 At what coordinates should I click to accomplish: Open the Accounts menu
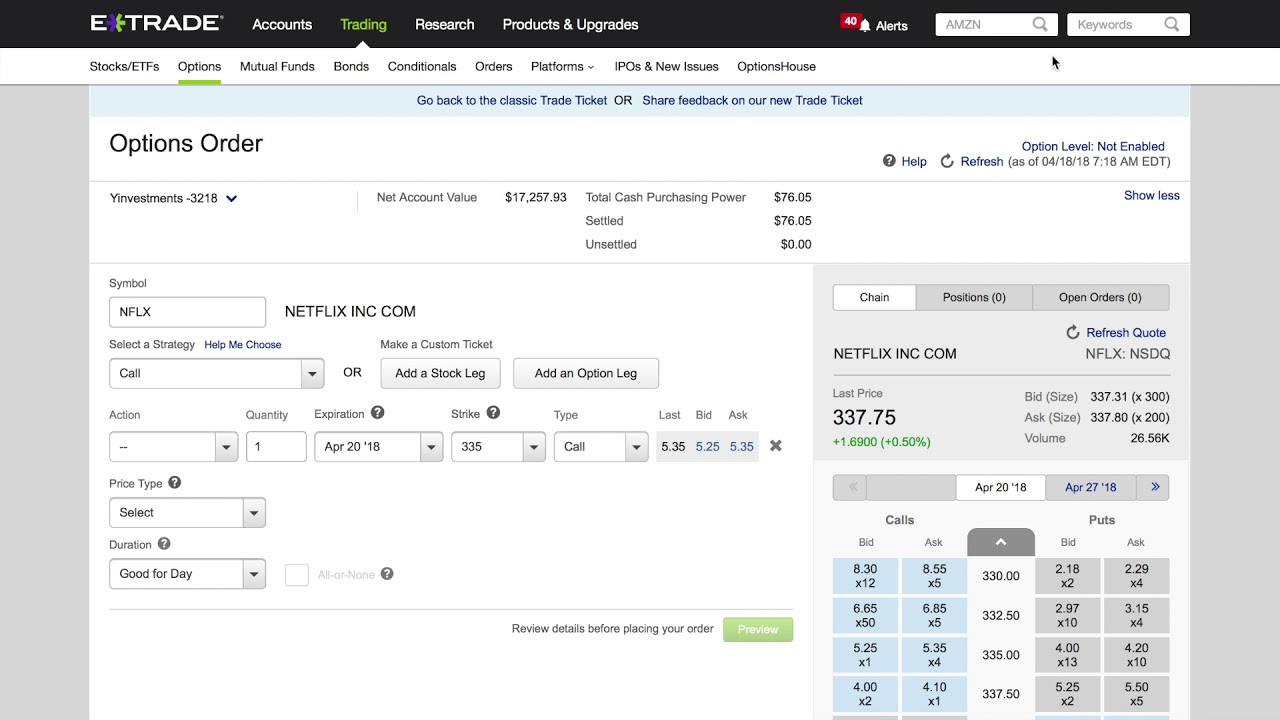click(282, 24)
